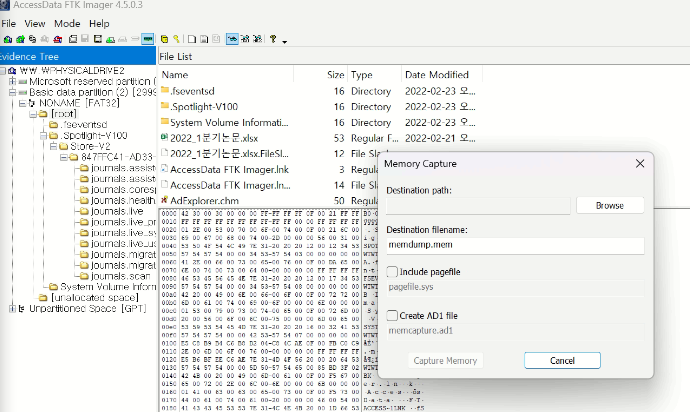The image size is (690, 412).
Task: Click the xlsx icon beside 2022_1분기논문.xlsx
Action: [165, 138]
